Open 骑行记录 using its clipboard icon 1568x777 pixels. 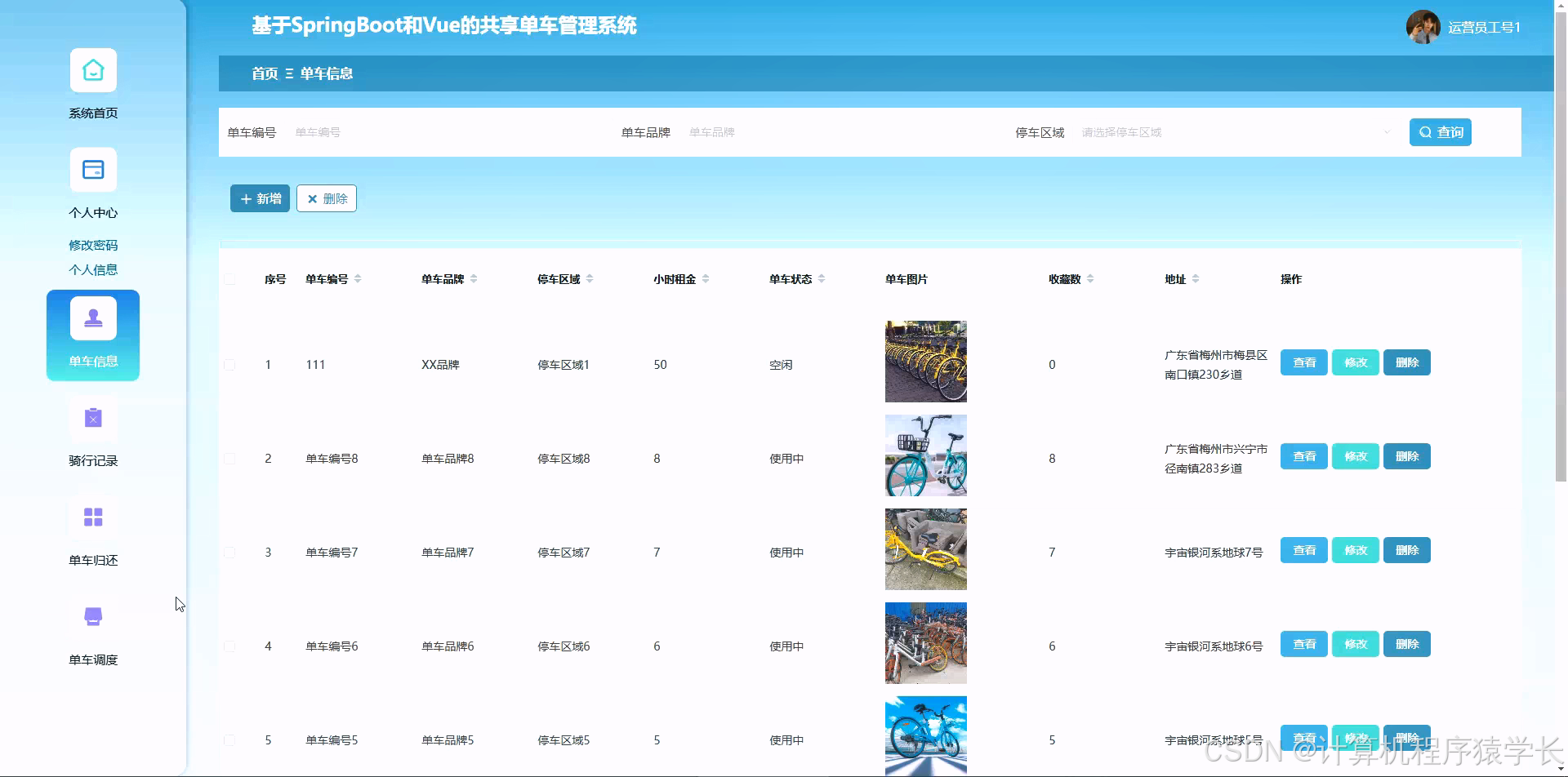coord(92,418)
